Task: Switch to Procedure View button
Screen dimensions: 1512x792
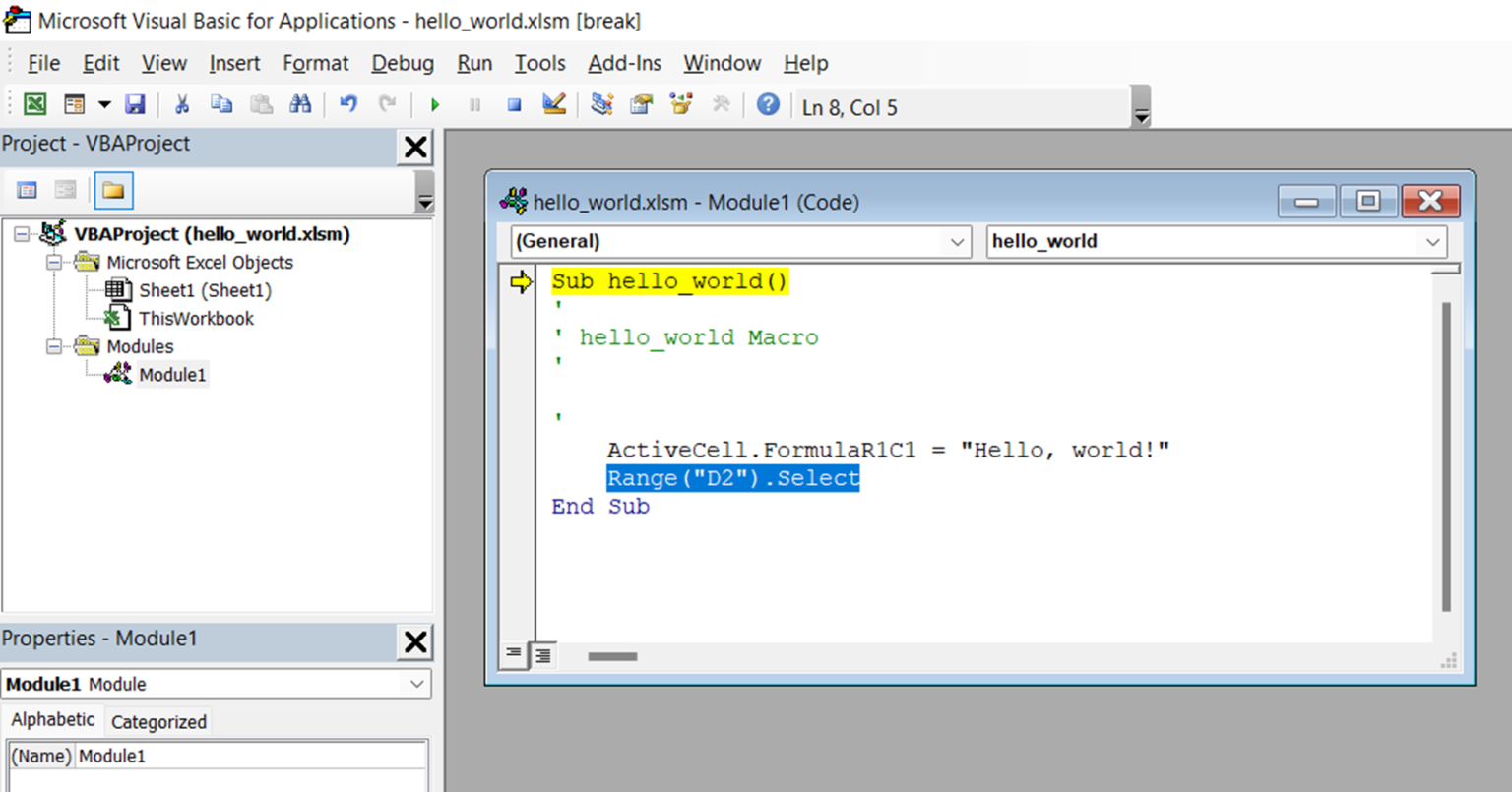Action: coord(513,654)
